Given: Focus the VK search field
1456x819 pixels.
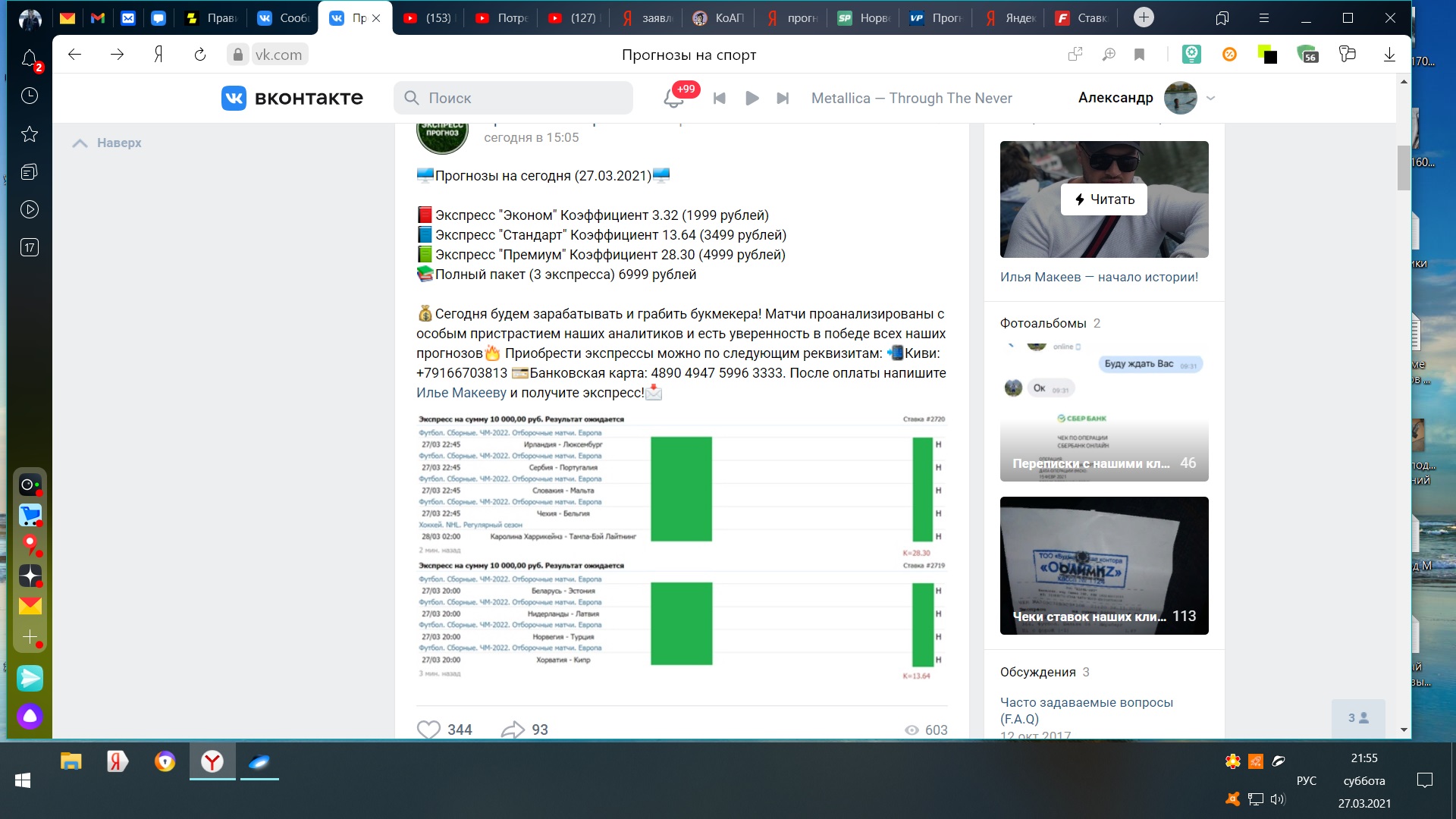Looking at the screenshot, I should [x=513, y=98].
